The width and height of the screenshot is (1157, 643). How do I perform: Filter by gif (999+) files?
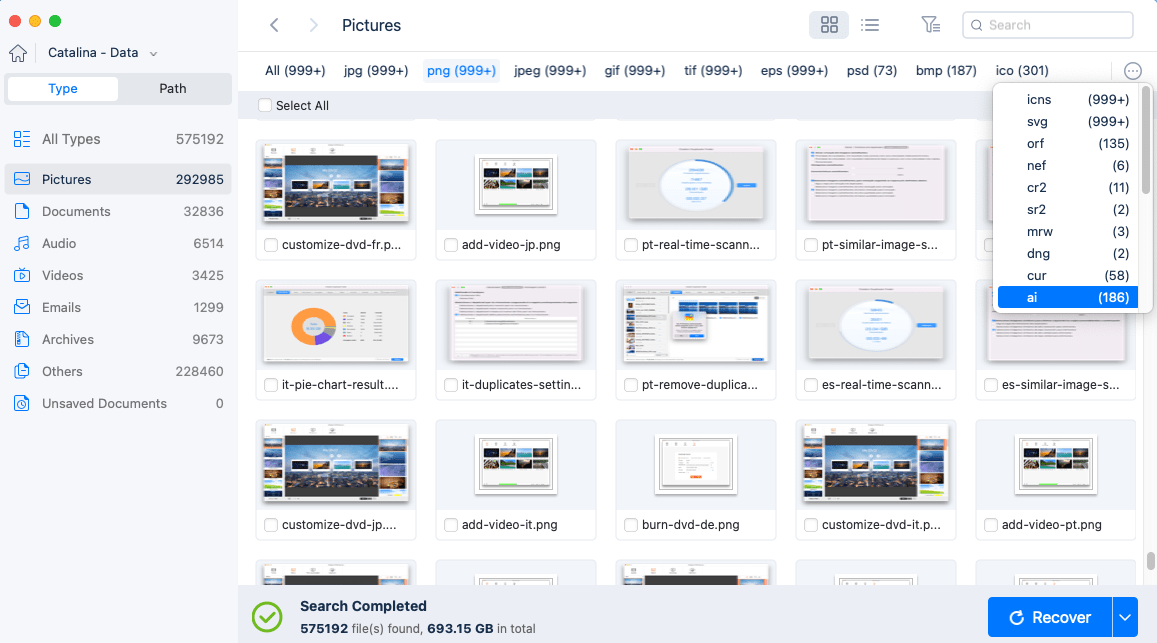(635, 71)
